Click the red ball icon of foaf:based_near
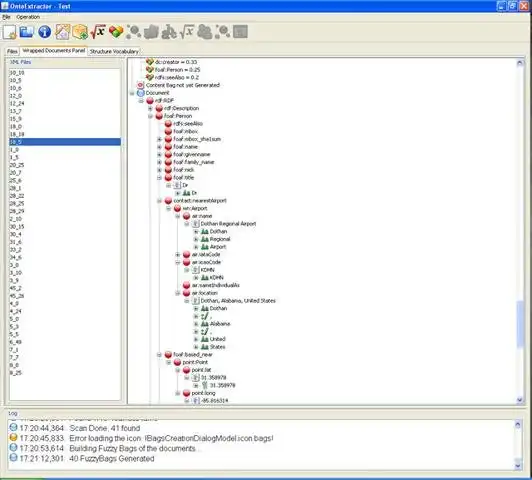This screenshot has height=480, width=532. [168, 354]
